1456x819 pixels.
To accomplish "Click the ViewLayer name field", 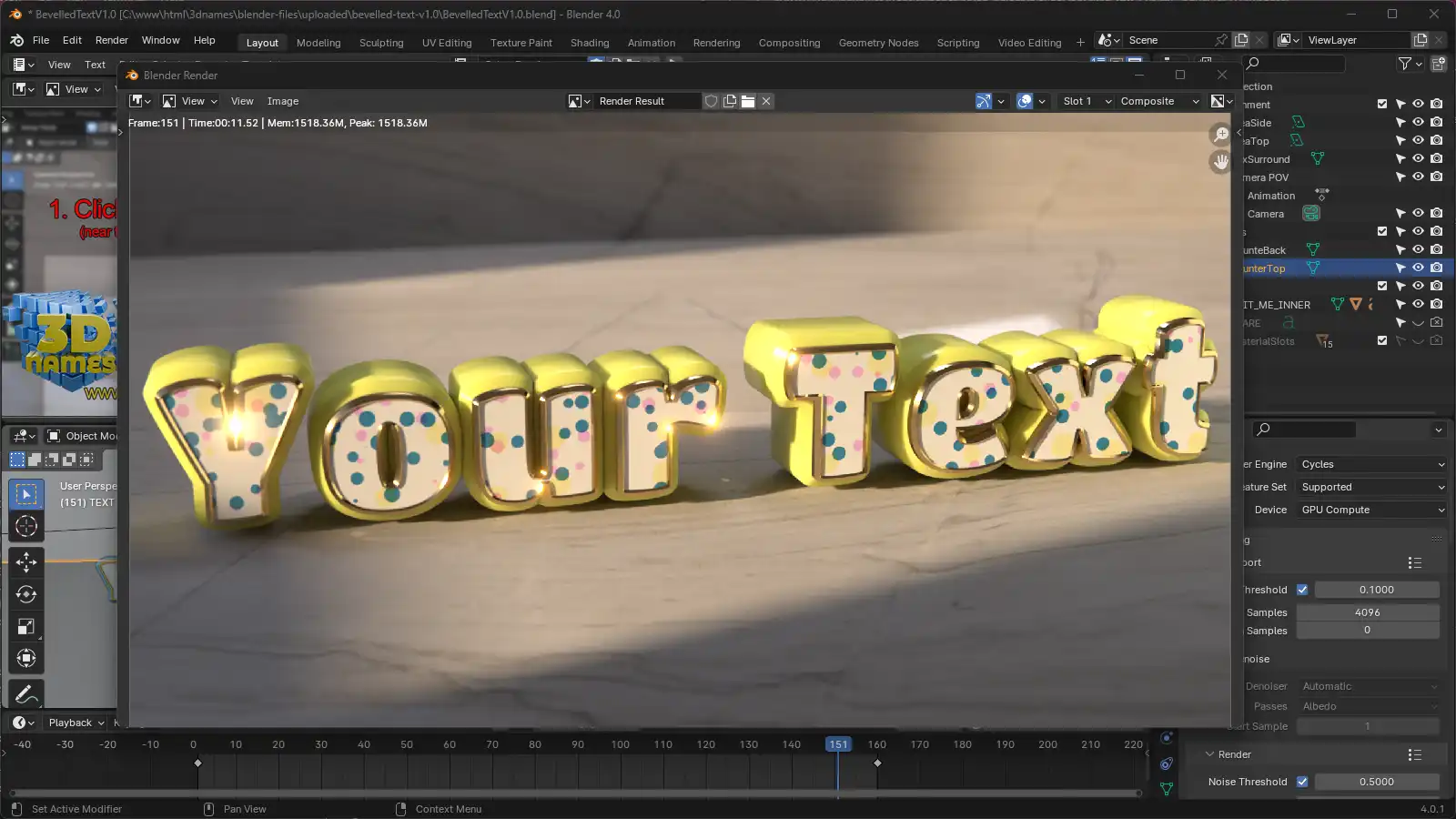I will tap(1356, 40).
